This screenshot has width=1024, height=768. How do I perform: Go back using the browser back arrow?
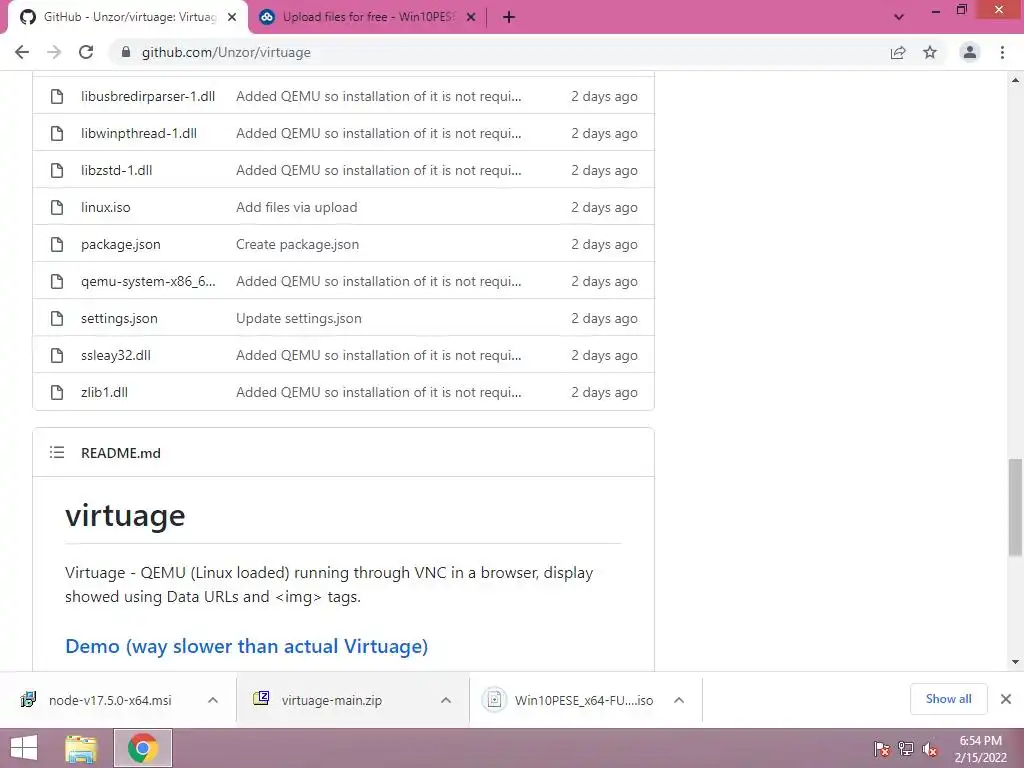[x=22, y=52]
